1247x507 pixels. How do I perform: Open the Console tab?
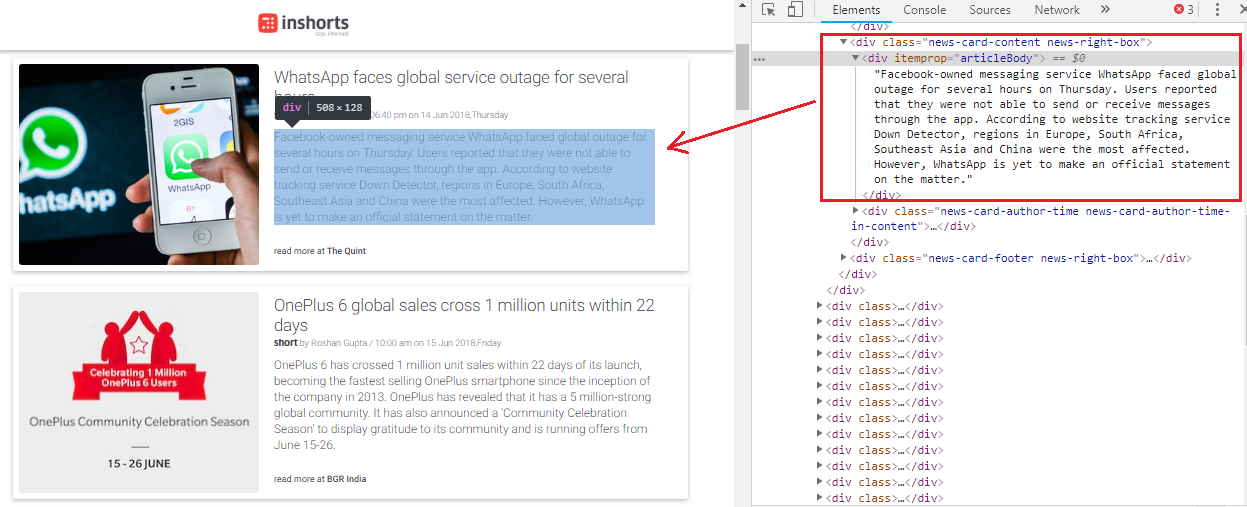tap(924, 10)
